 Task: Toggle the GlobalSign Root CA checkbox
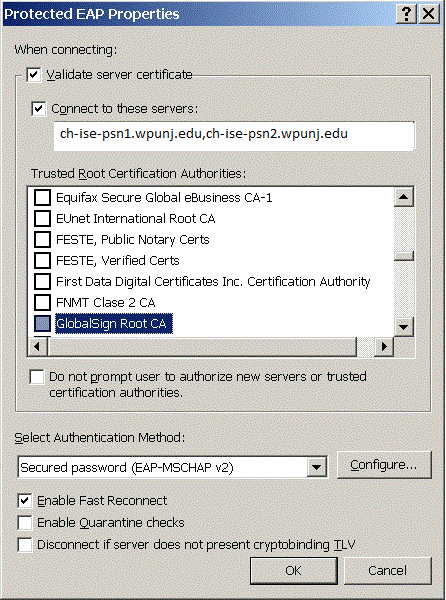(42, 323)
